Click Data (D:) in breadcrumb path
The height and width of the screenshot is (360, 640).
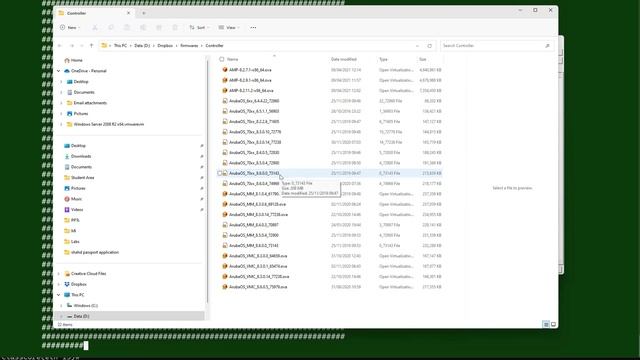click(x=142, y=46)
